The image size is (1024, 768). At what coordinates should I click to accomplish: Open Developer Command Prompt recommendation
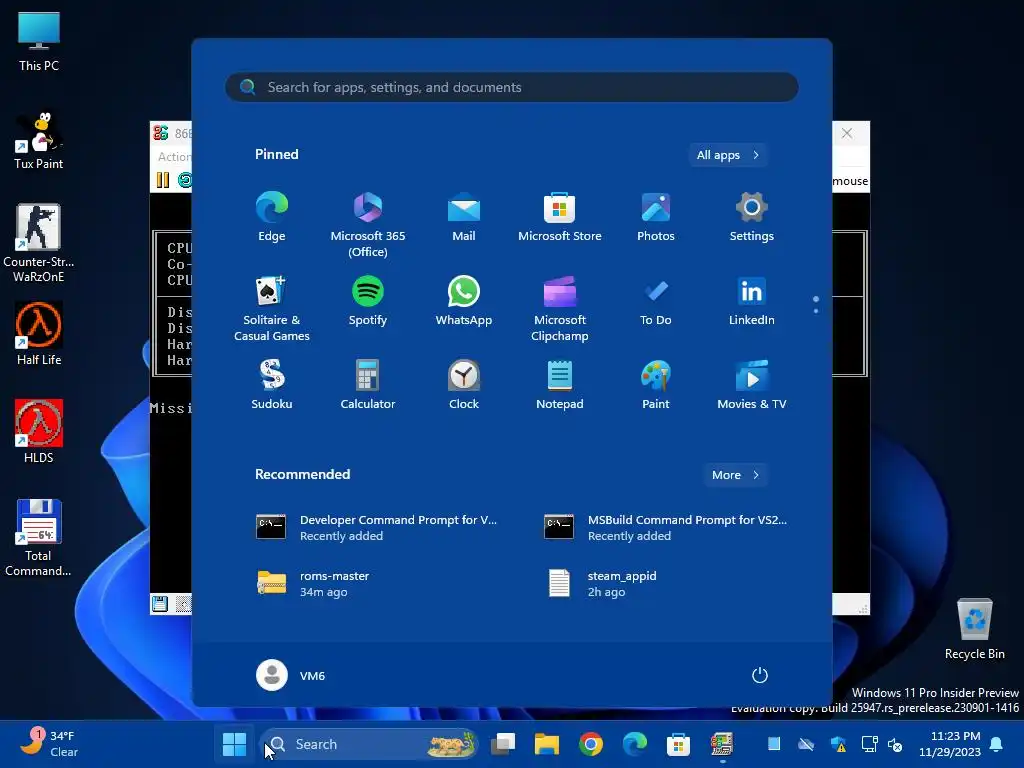[x=377, y=528]
